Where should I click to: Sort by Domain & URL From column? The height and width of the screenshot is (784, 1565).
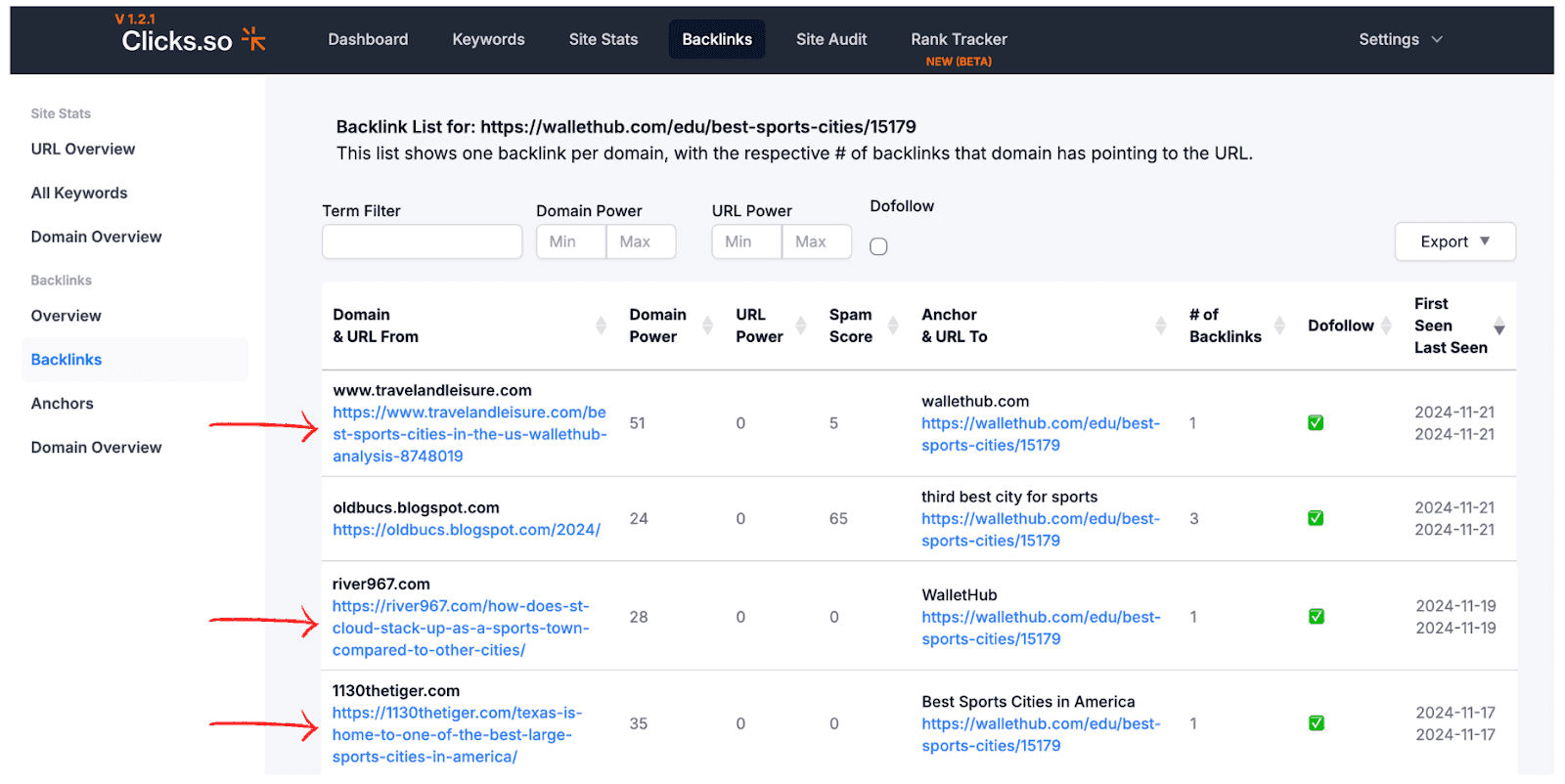click(601, 326)
